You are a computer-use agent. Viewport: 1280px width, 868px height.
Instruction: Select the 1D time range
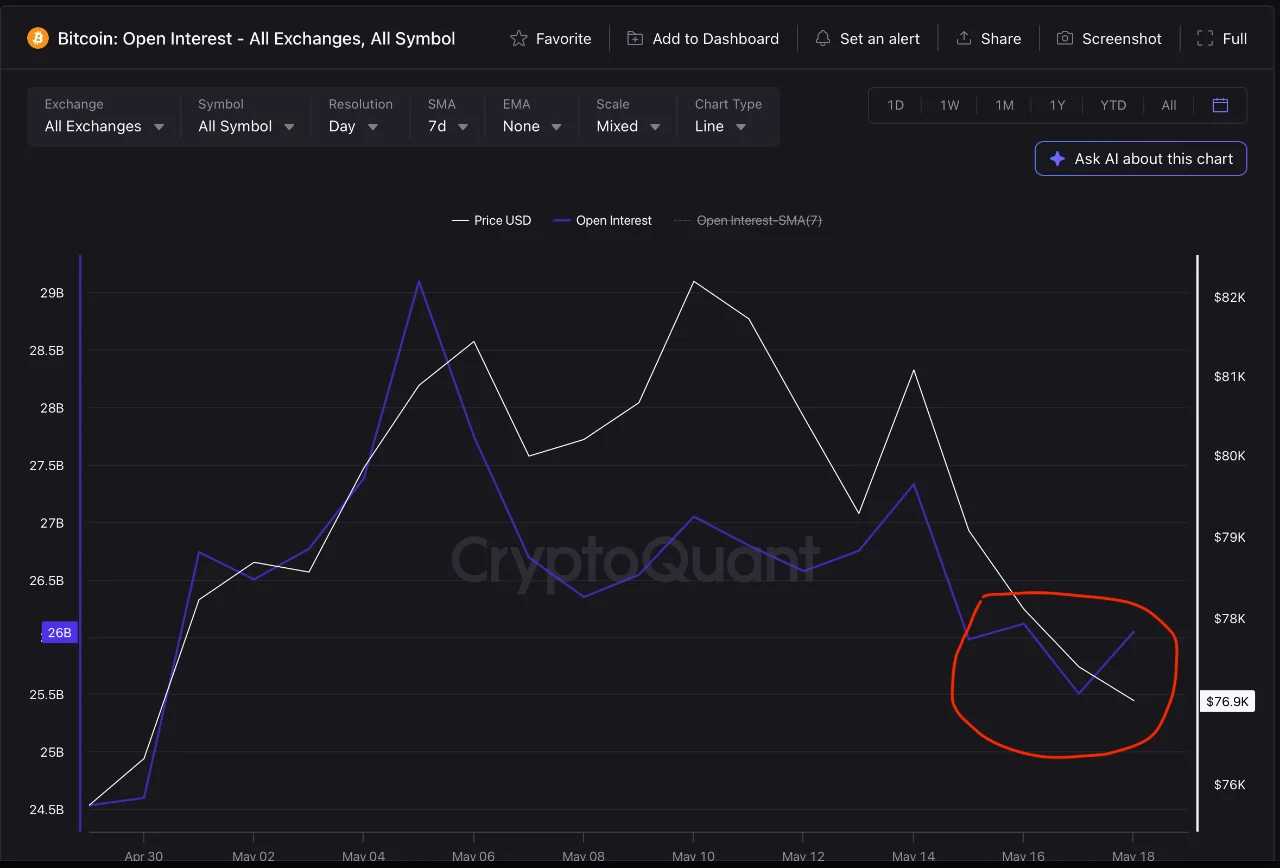point(895,105)
